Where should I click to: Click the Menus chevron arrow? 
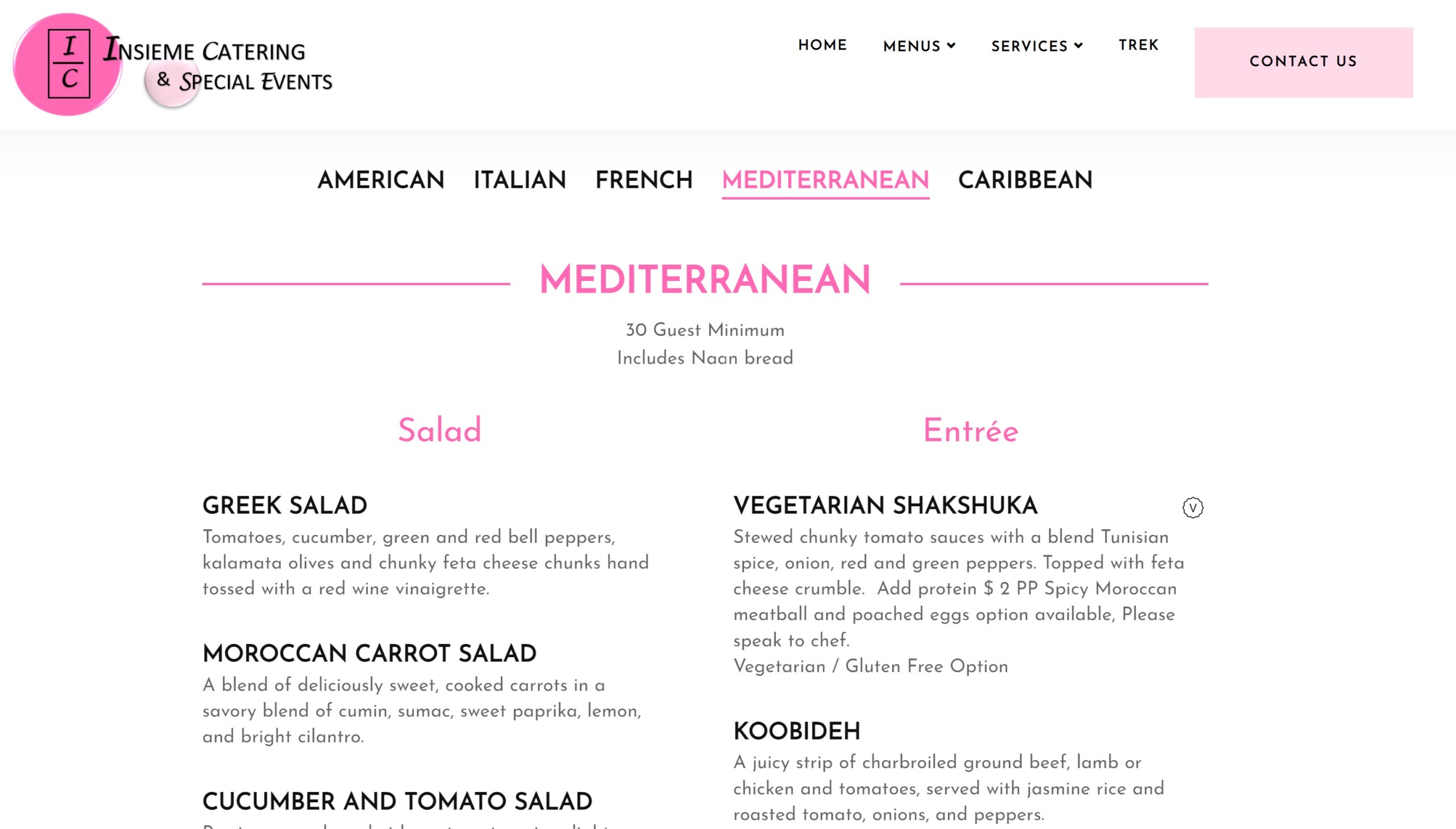coord(952,46)
